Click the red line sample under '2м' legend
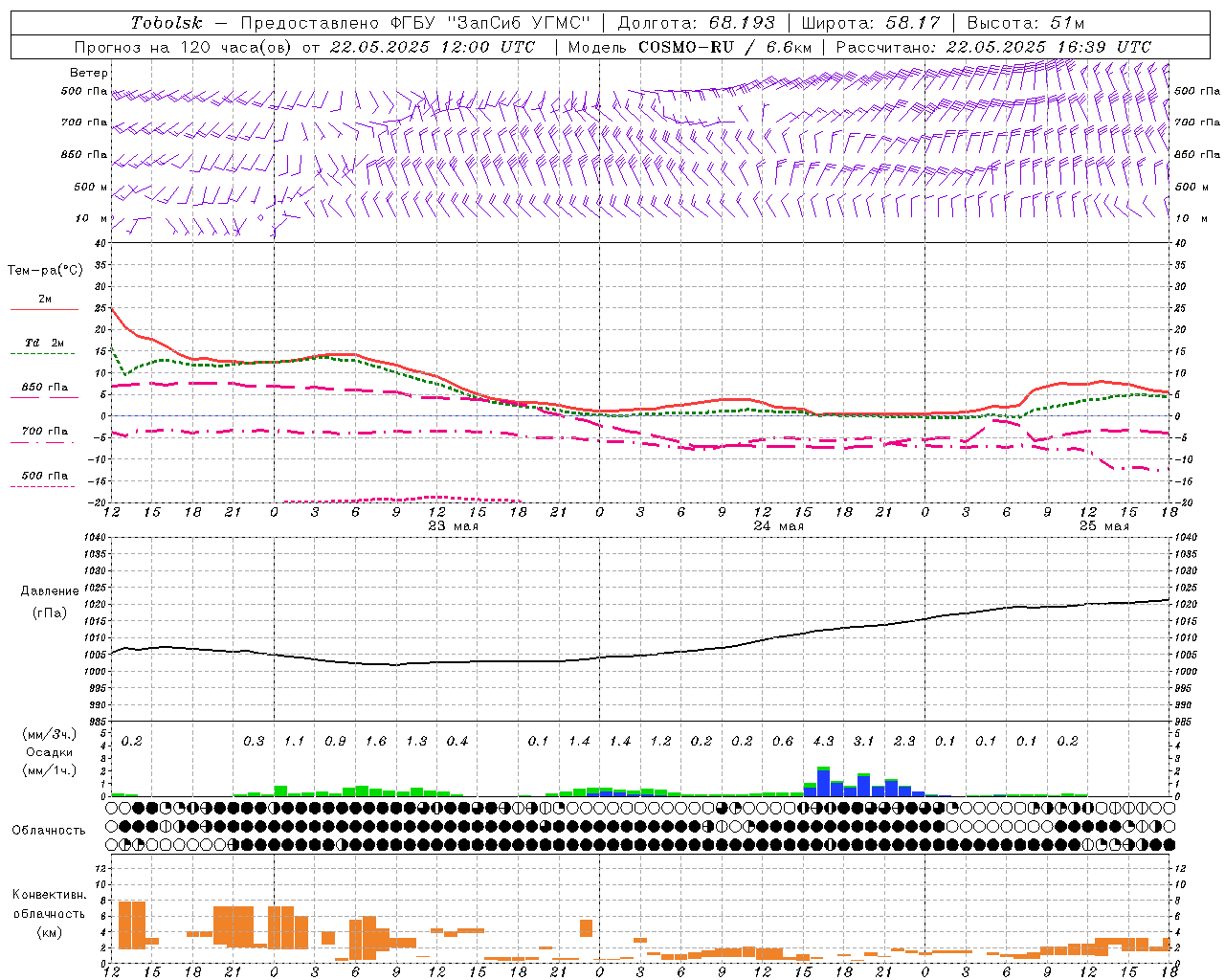Viewport: 1225px width, 980px height. tap(44, 309)
